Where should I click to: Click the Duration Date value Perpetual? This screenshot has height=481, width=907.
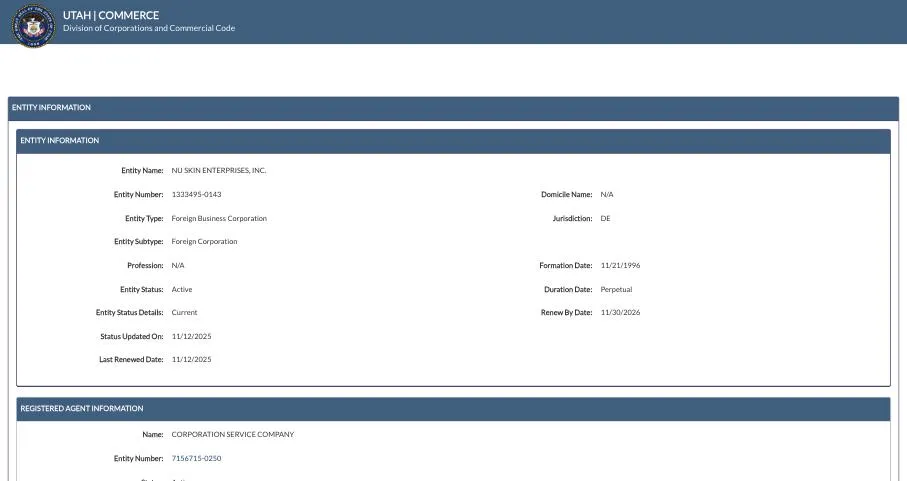pos(616,290)
